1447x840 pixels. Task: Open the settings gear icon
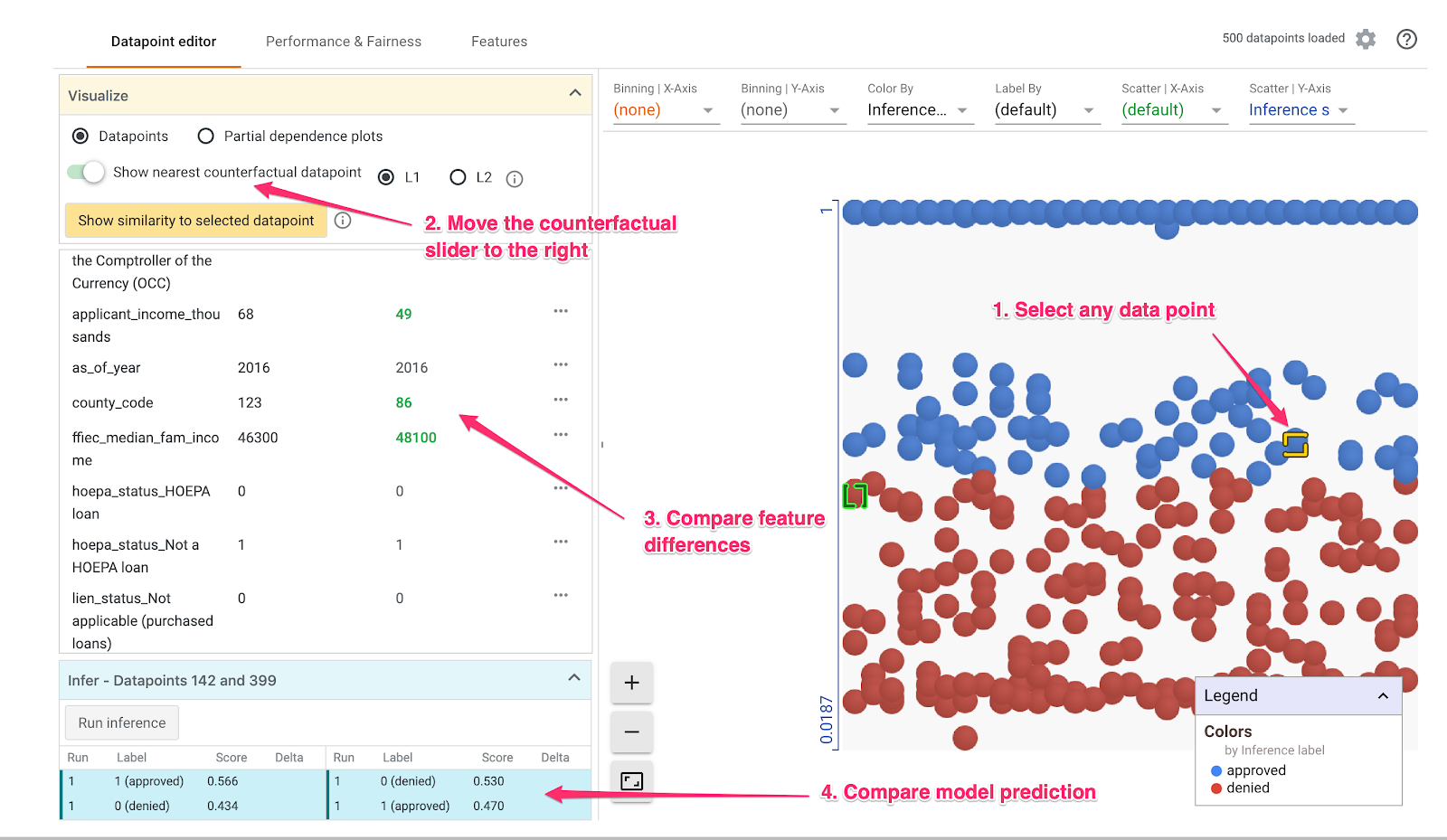click(1366, 39)
